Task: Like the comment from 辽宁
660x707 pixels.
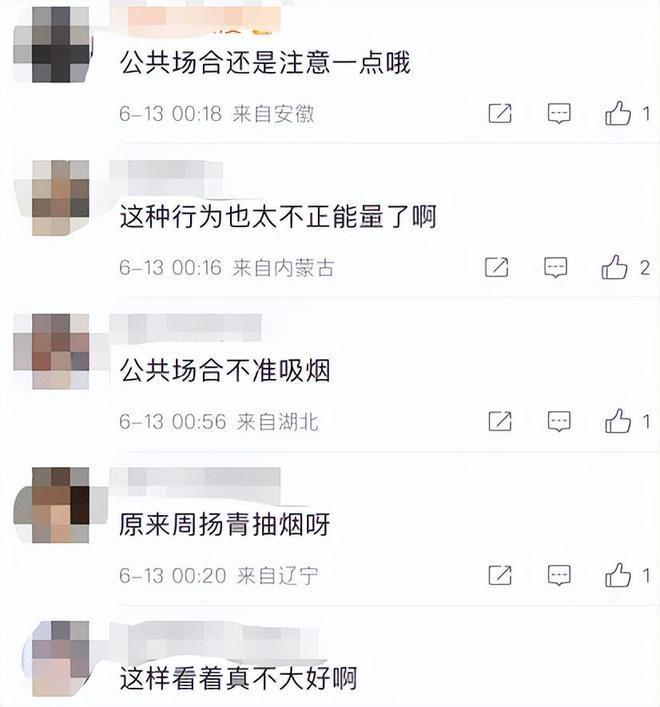Action: coord(618,575)
